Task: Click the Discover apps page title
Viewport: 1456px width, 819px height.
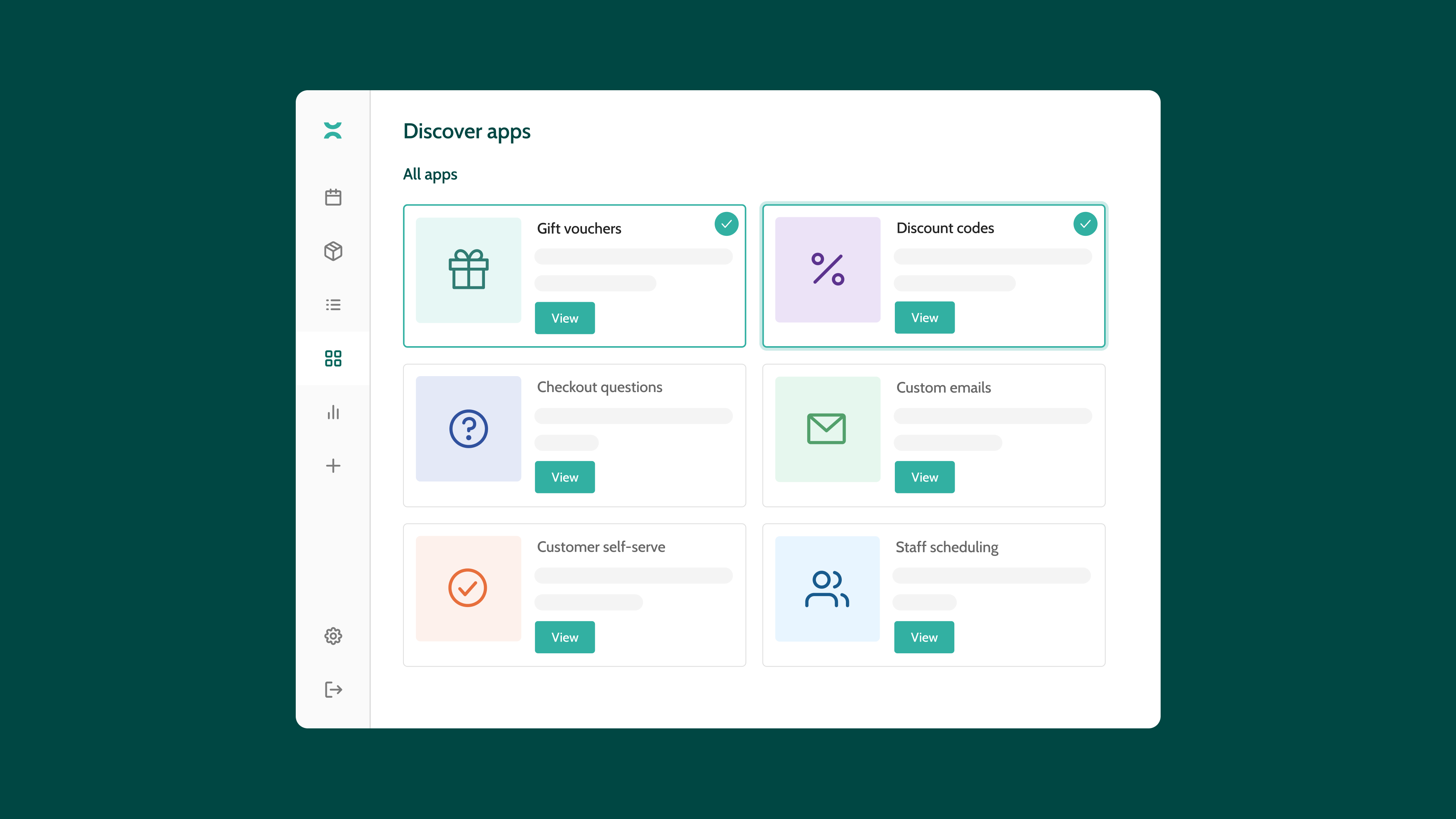Action: [x=466, y=131]
